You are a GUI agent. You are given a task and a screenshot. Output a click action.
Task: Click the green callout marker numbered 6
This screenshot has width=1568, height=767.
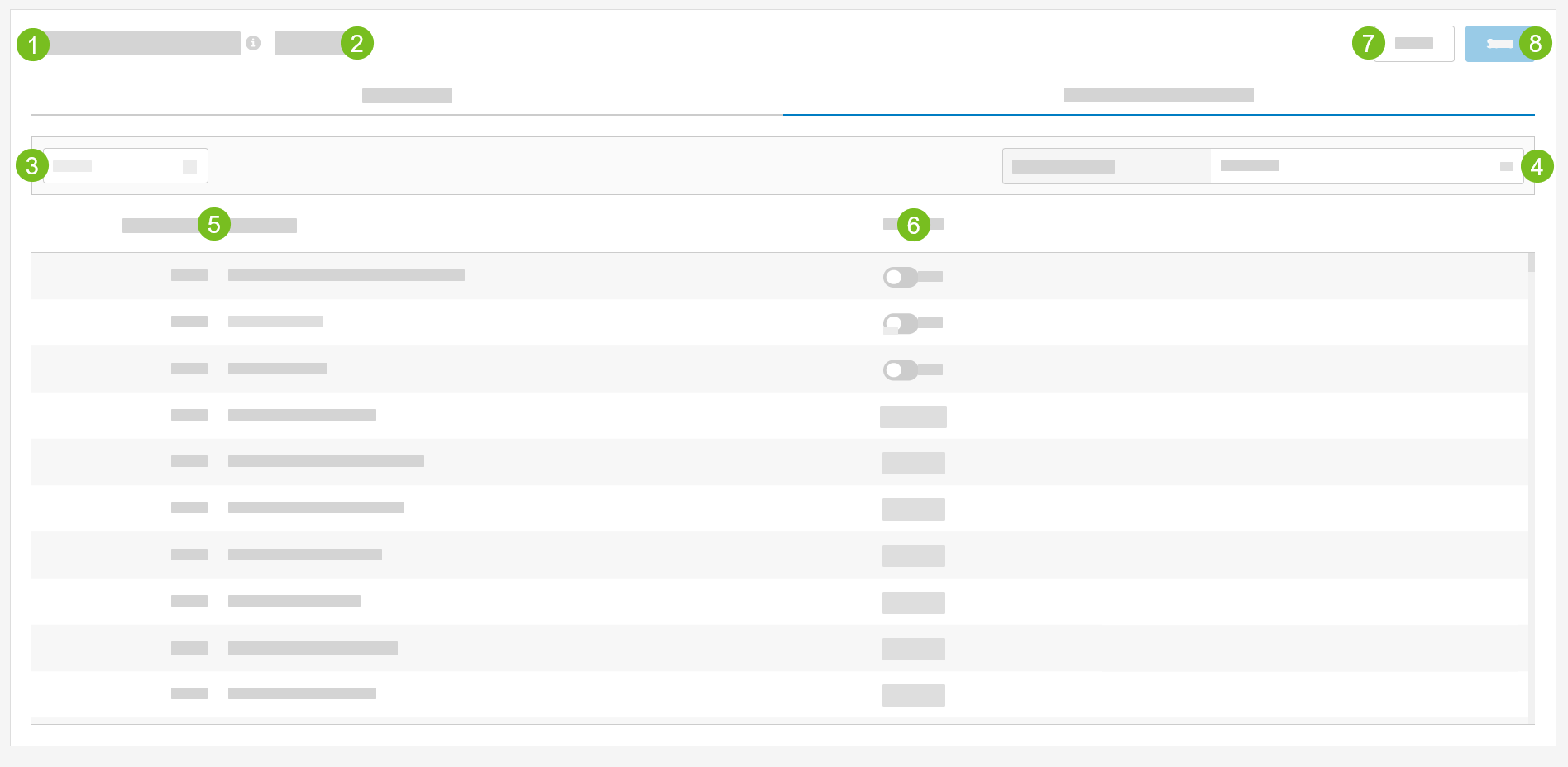[913, 225]
